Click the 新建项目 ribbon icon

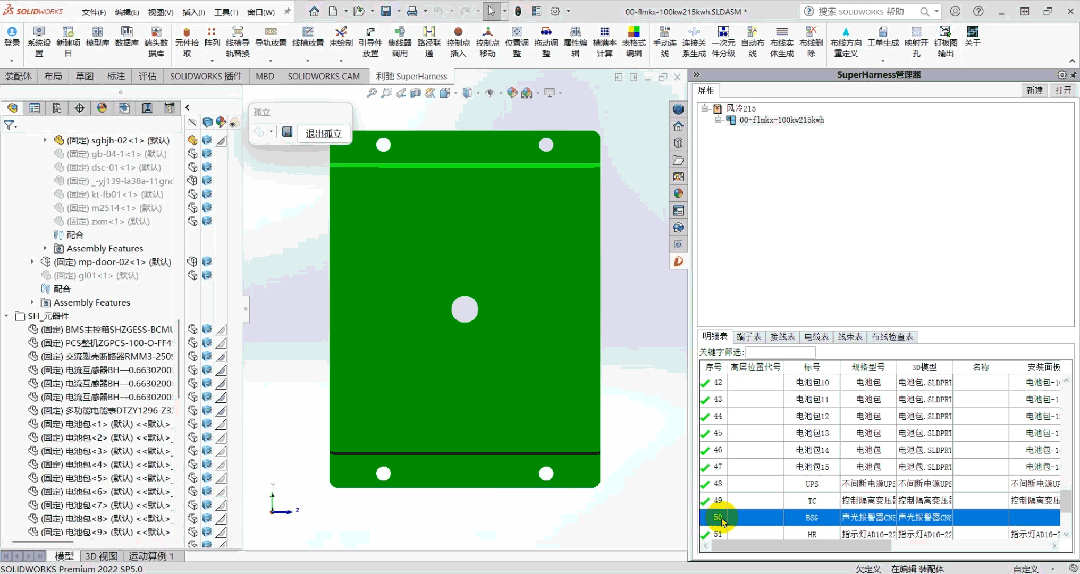click(x=68, y=32)
